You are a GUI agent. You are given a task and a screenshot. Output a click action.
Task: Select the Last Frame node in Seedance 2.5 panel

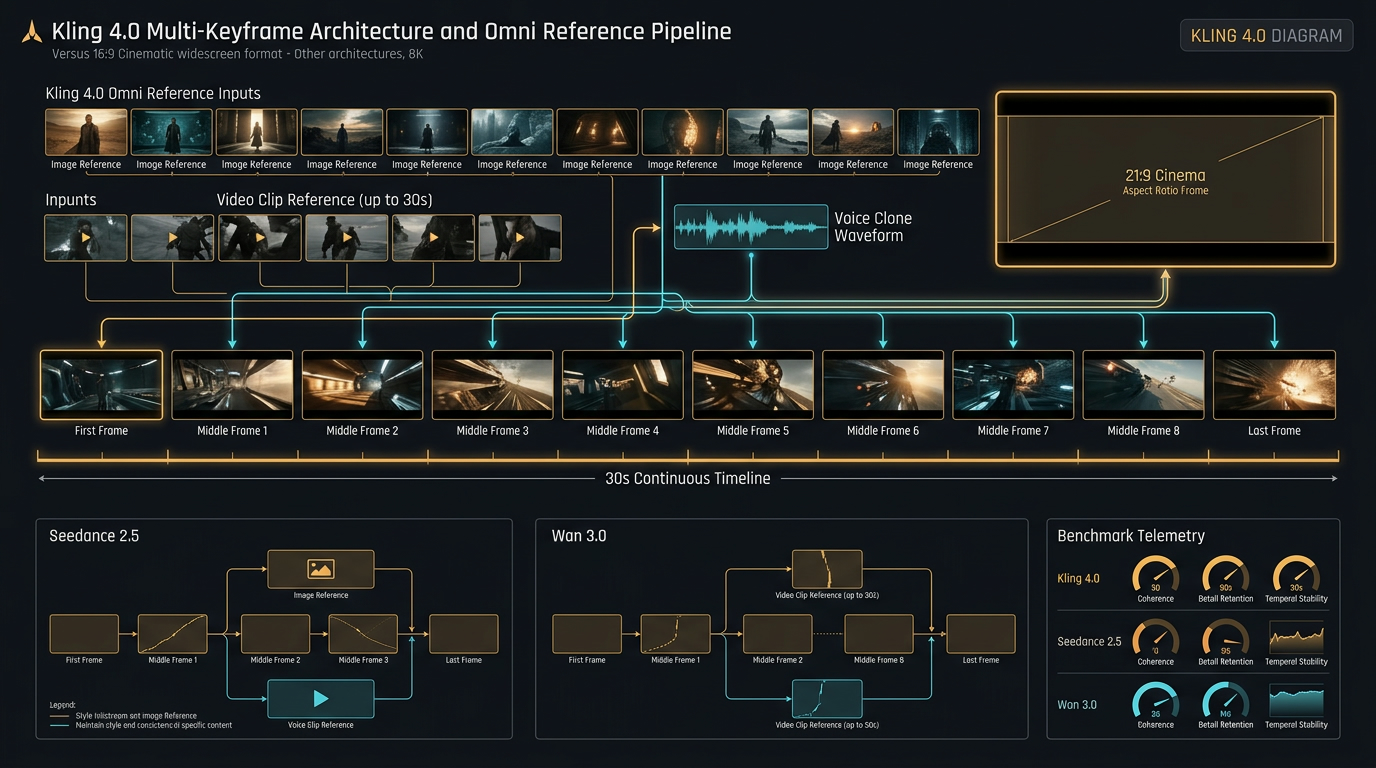pyautogui.click(x=464, y=634)
